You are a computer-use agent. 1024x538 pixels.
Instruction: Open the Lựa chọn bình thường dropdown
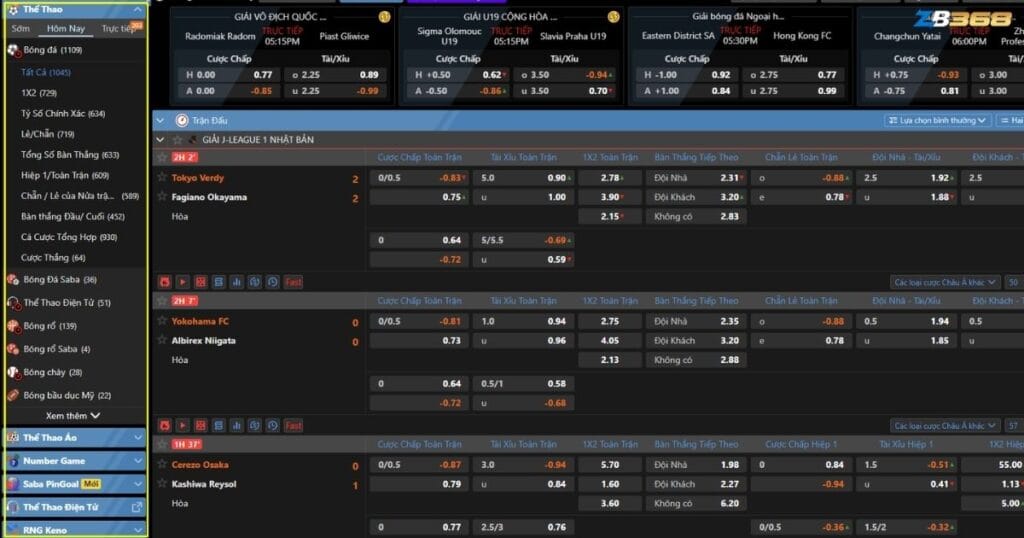tap(937, 120)
